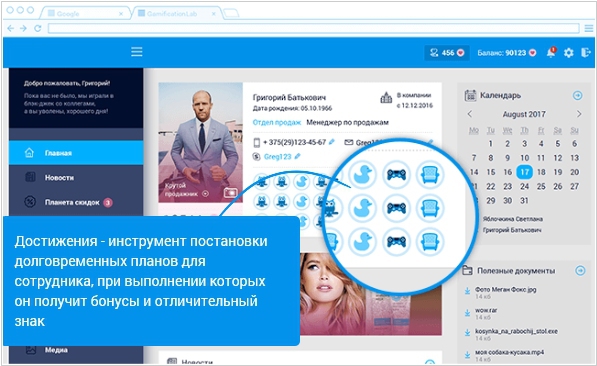Open settings gear icon in header
This screenshot has width=597, height=366.
[568, 53]
